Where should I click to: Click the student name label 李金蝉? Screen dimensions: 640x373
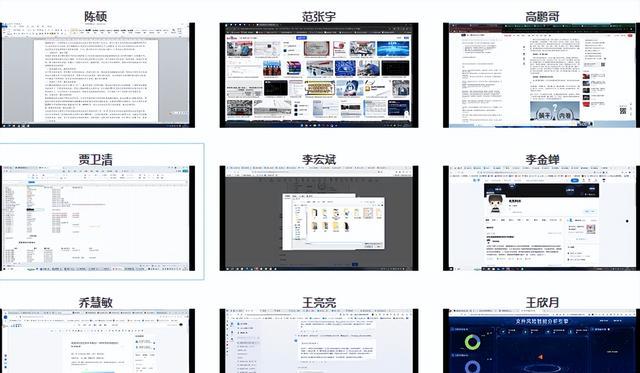coord(542,160)
